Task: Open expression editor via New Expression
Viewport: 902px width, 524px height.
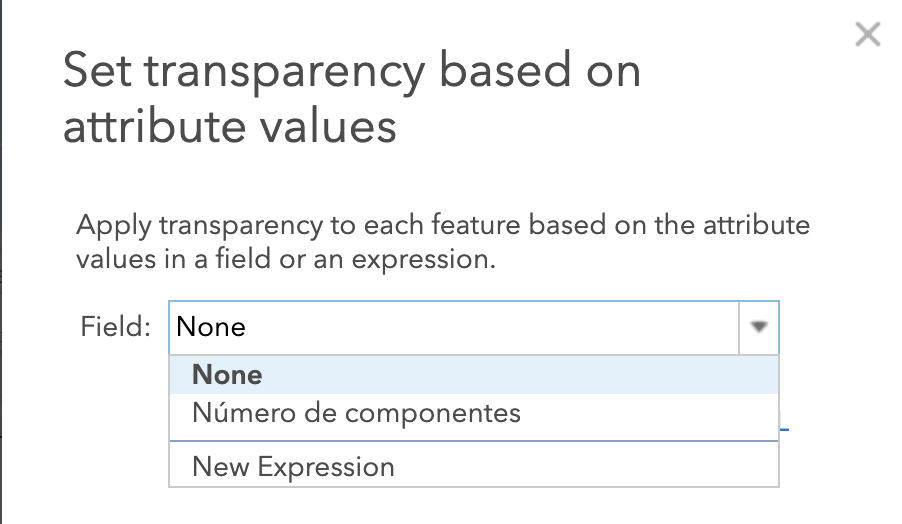Action: (x=293, y=466)
